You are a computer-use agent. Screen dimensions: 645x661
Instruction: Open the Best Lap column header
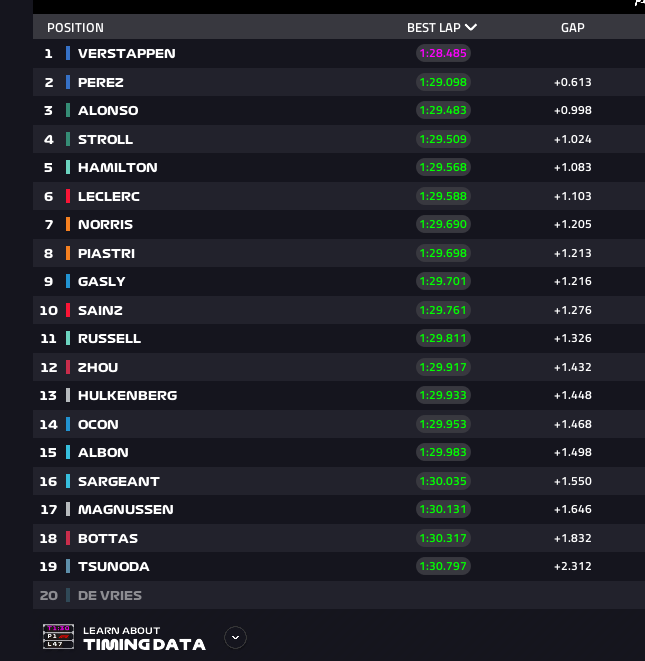coord(441,27)
